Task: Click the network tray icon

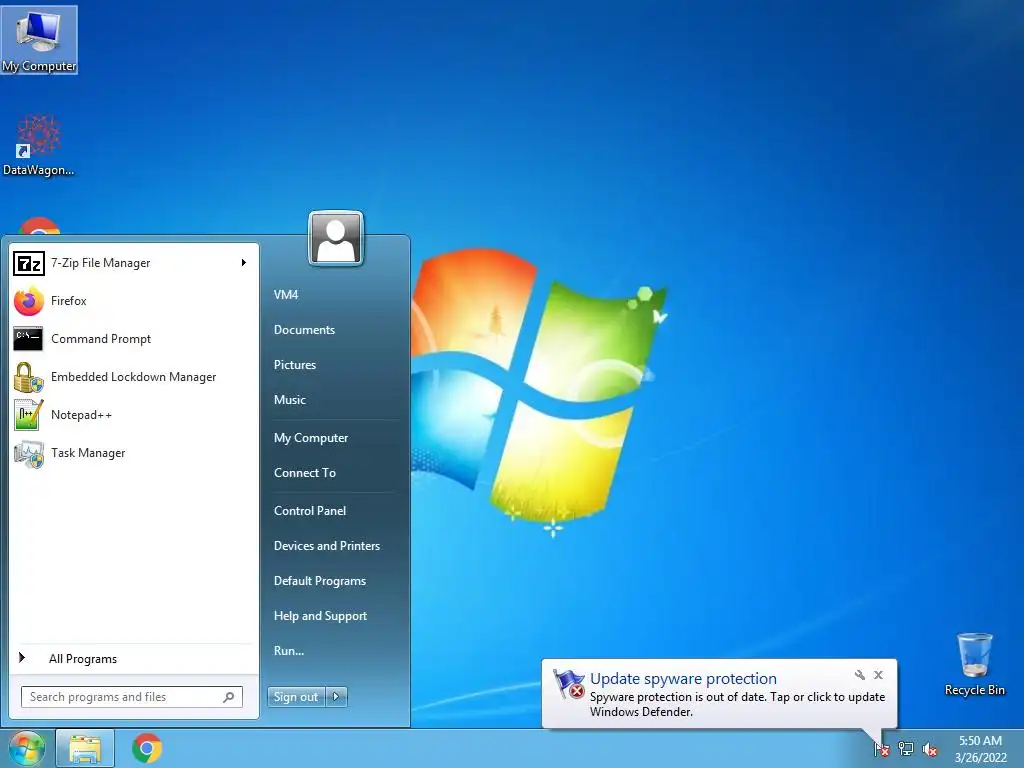Action: click(x=906, y=749)
